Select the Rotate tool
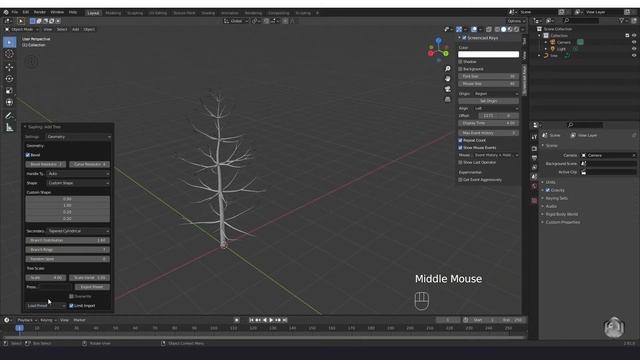The image size is (640, 360). [9, 79]
